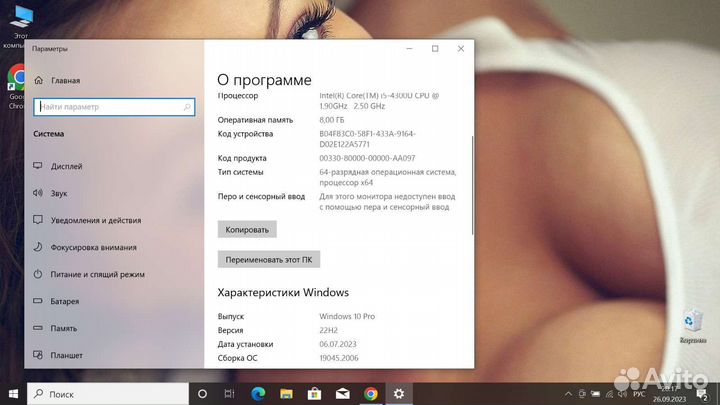Open Google Chrome from the taskbar

point(371,394)
